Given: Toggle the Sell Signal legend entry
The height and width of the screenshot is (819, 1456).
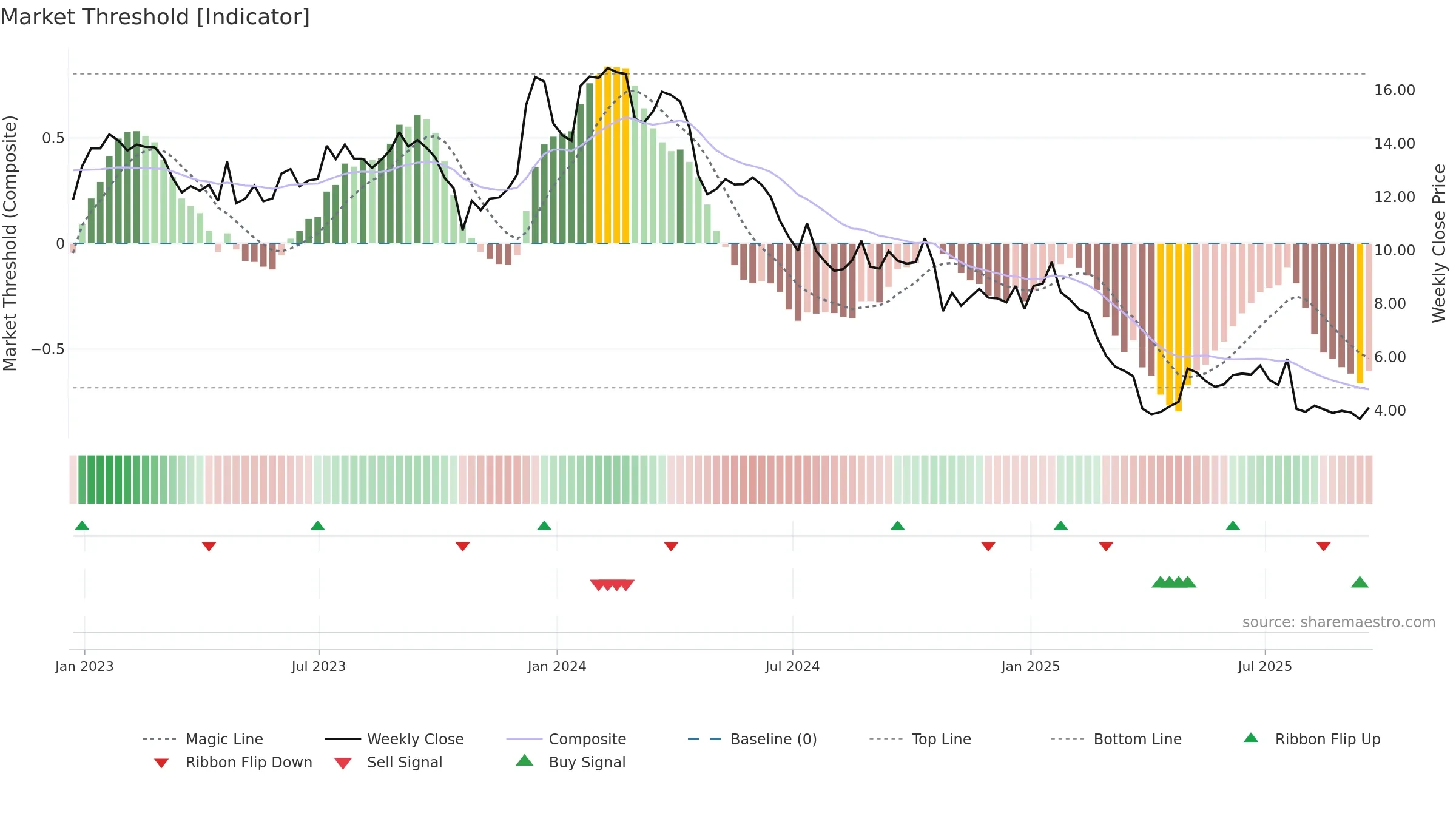Looking at the screenshot, I should [388, 762].
